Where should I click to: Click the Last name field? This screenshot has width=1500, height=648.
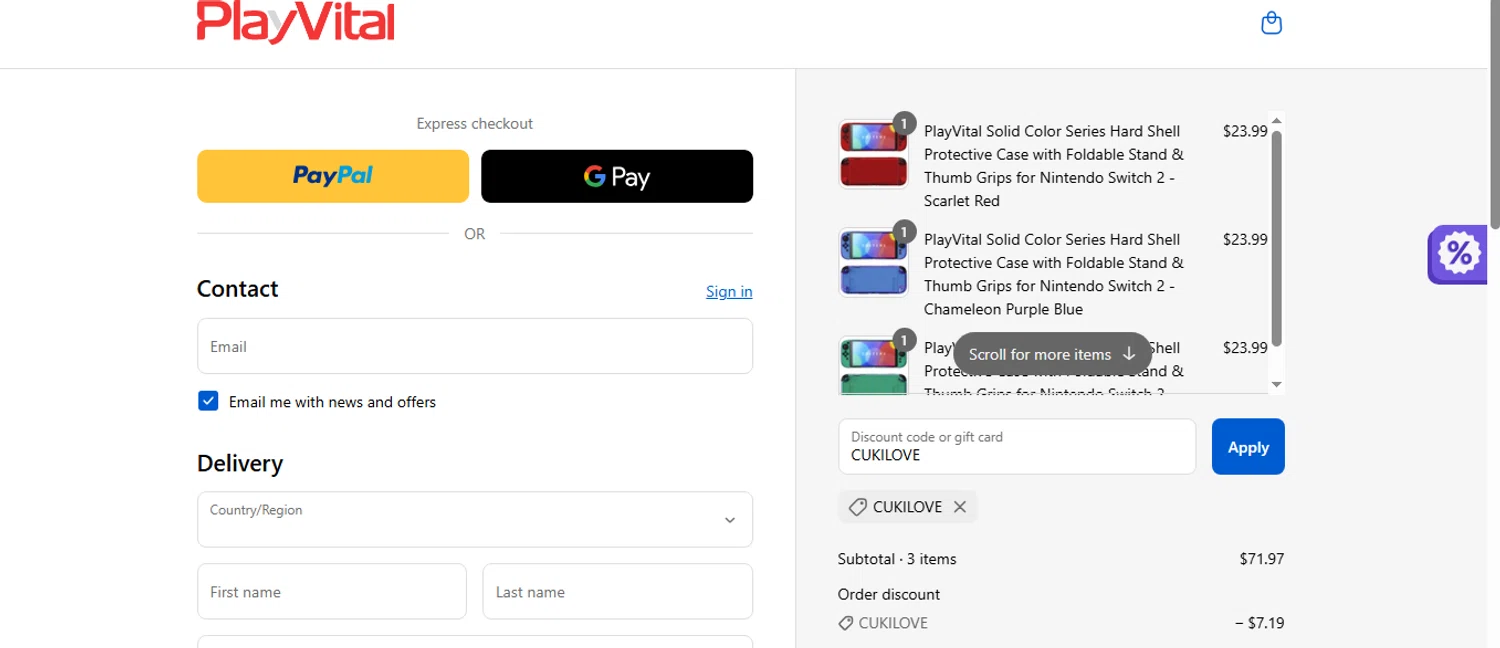[618, 591]
